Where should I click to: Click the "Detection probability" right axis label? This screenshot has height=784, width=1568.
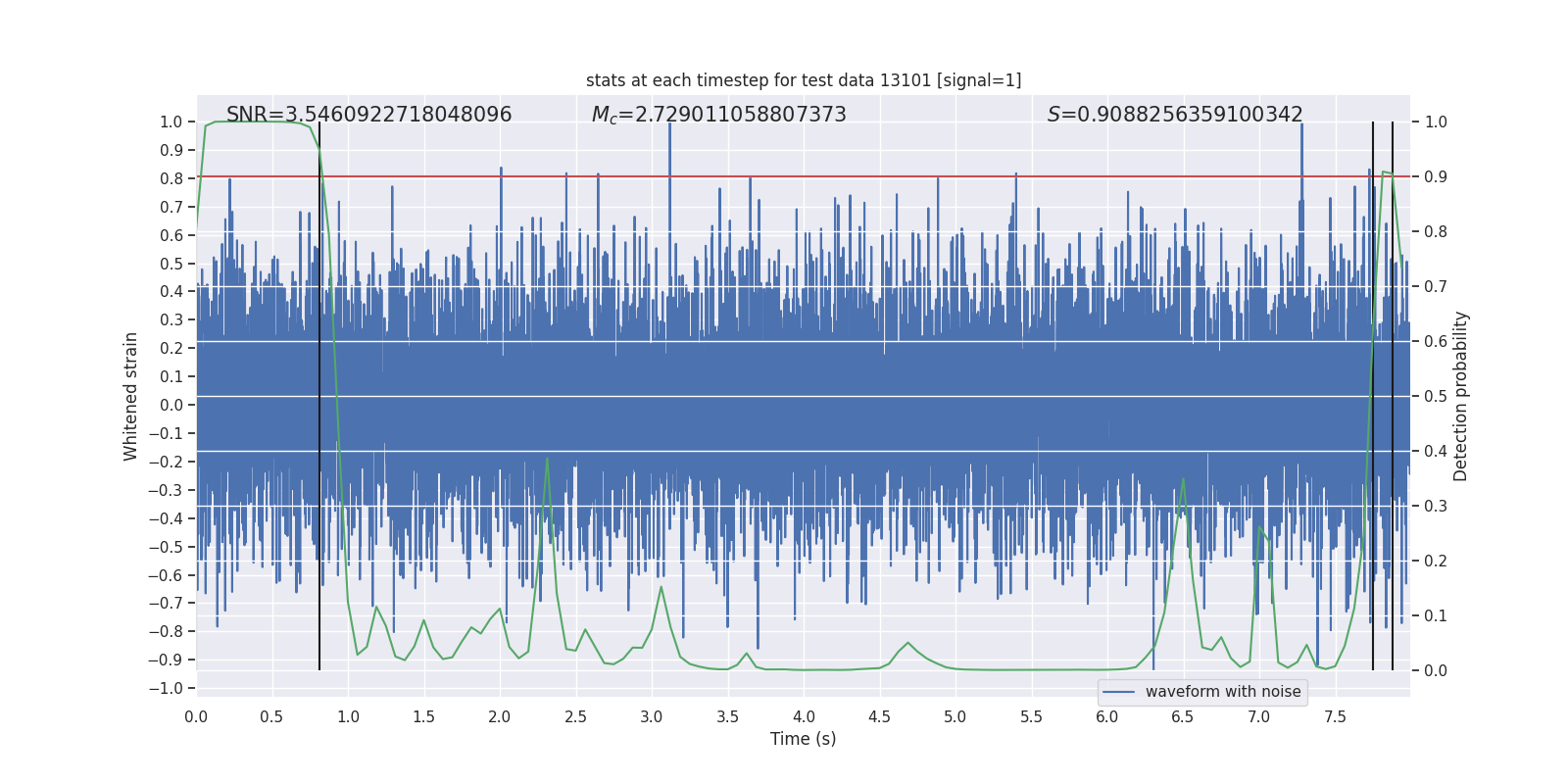[1461, 396]
